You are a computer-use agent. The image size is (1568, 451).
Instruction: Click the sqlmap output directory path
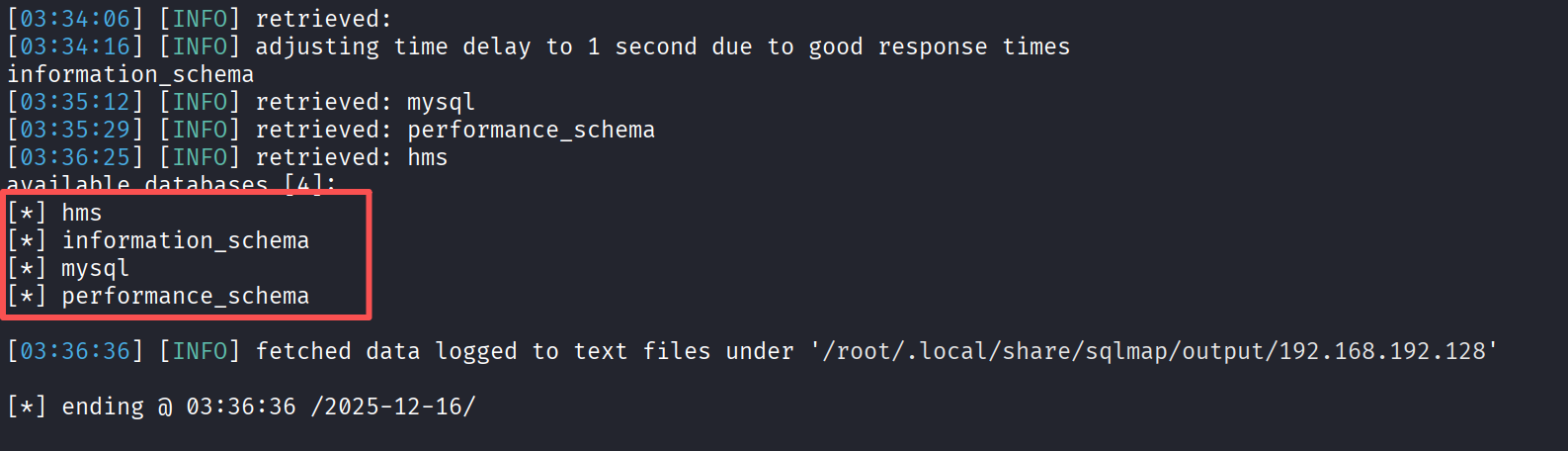1154,351
